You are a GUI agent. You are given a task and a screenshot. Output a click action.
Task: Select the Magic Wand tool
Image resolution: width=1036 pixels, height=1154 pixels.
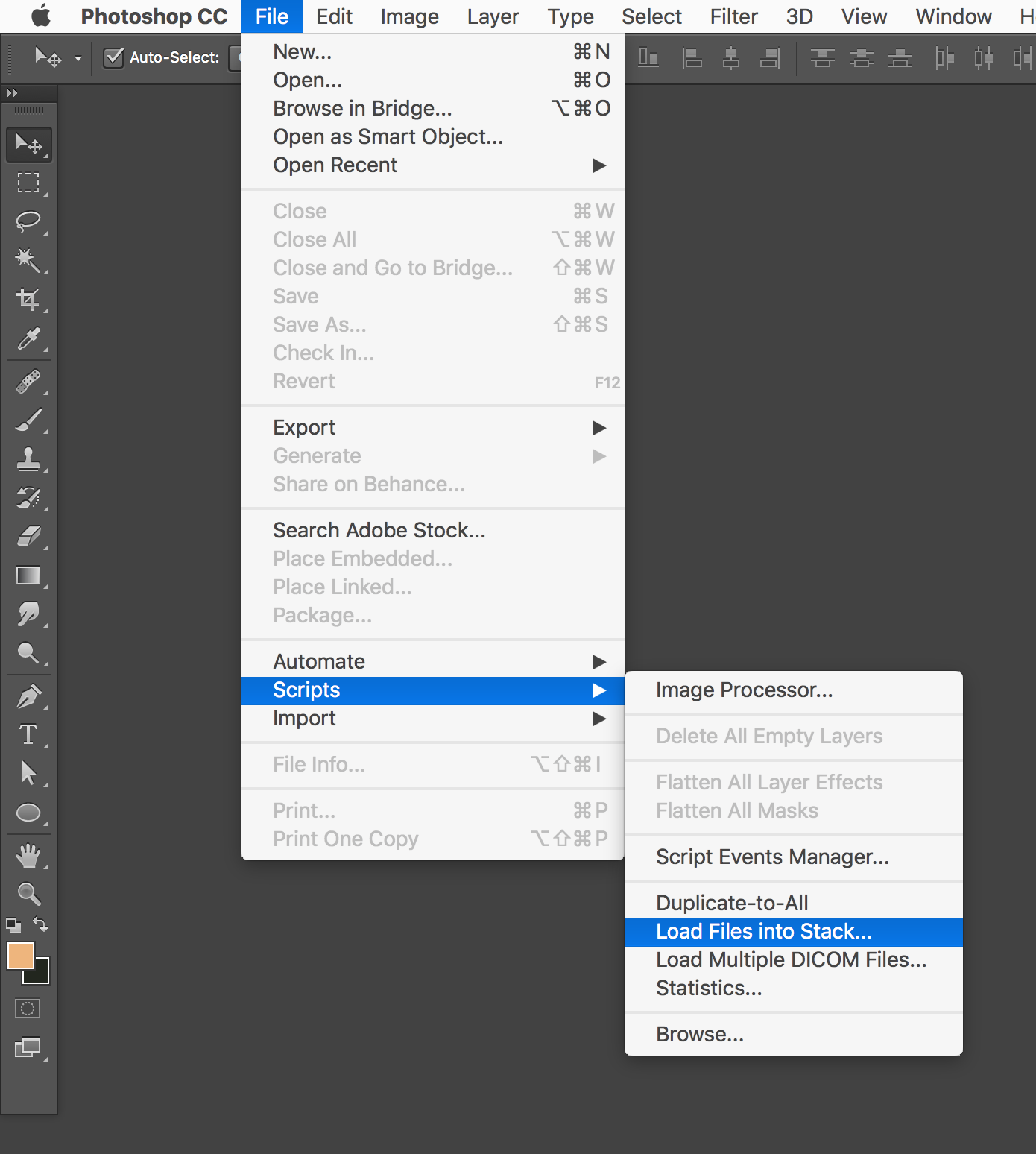click(28, 260)
